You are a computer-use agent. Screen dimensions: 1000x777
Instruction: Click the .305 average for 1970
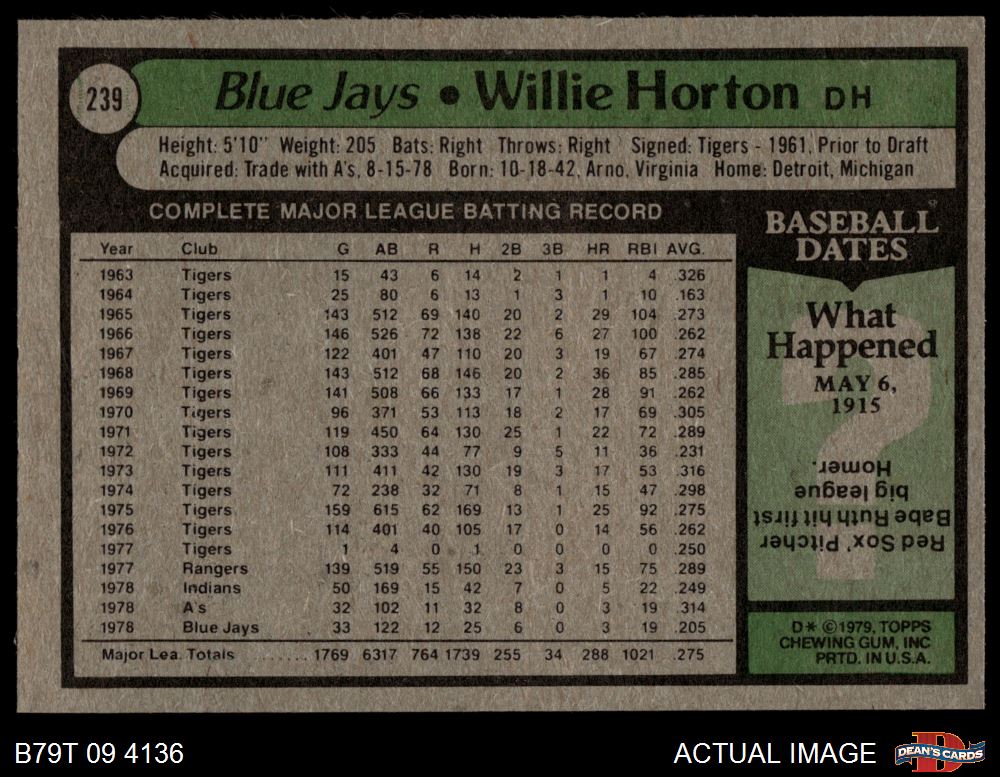point(689,413)
